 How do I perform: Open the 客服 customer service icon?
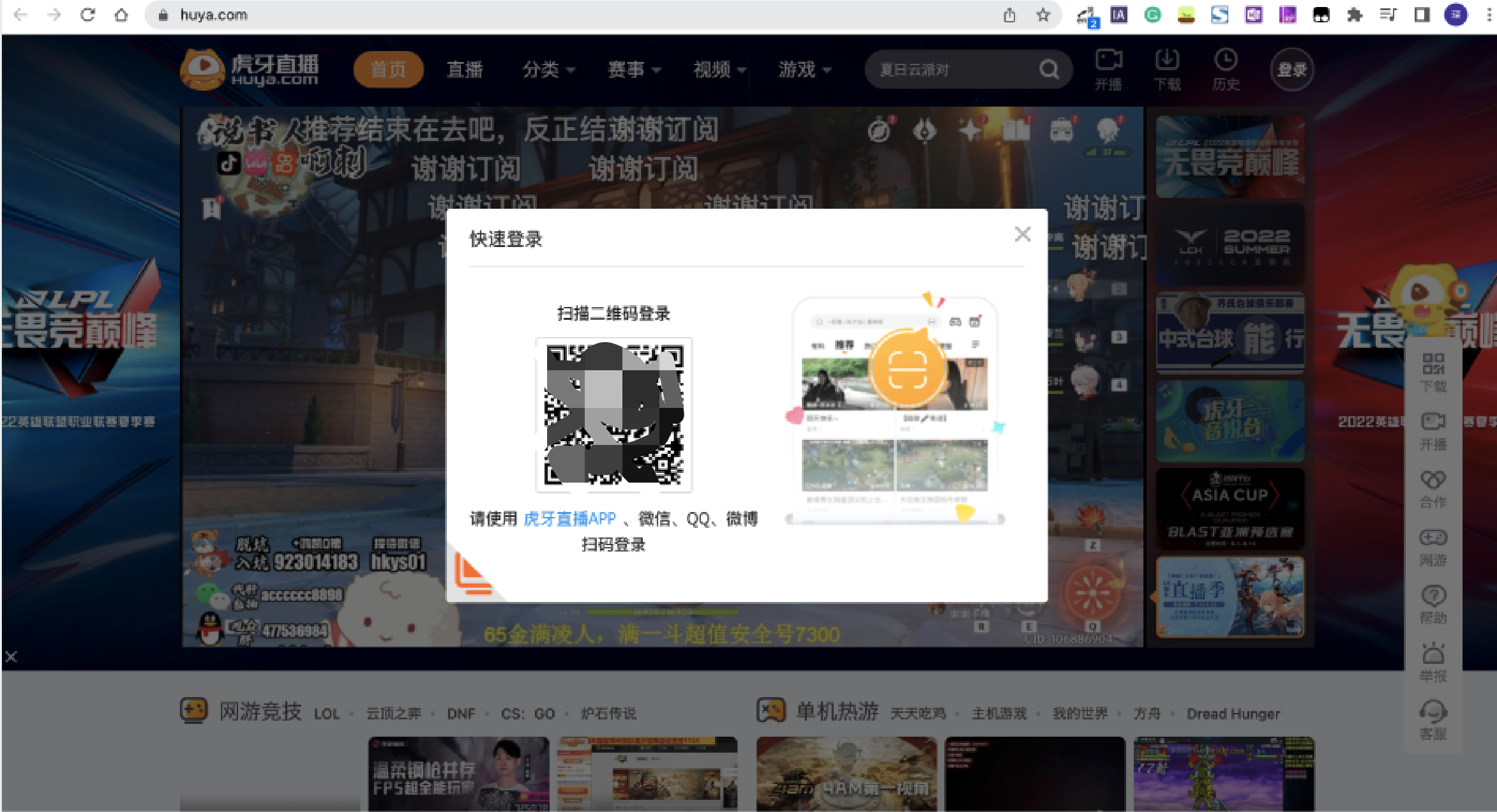pos(1433,712)
